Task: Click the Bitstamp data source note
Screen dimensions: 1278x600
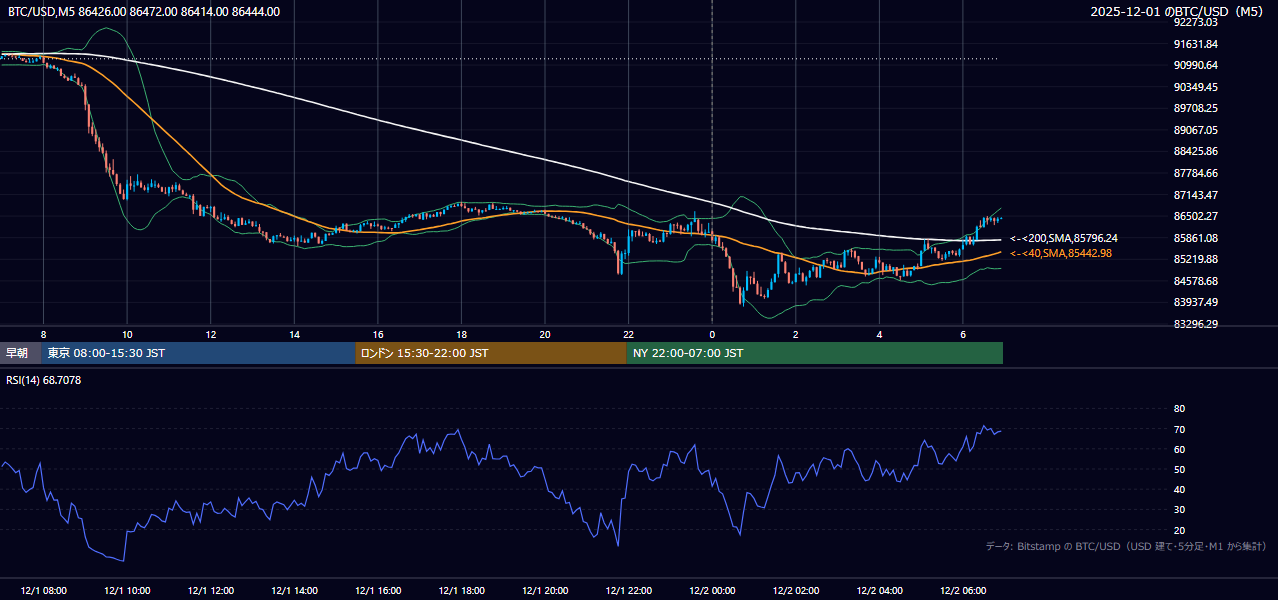Action: point(1126,547)
